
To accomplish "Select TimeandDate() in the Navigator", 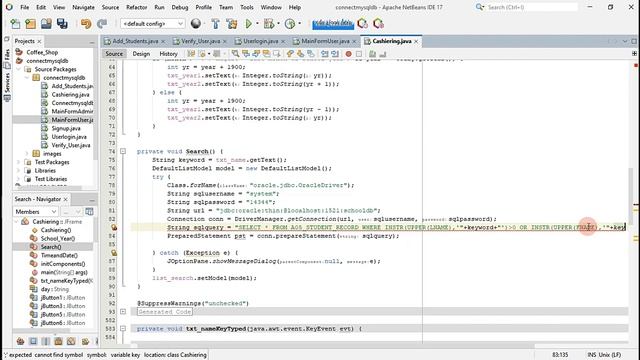I will pyautogui.click(x=59, y=256).
